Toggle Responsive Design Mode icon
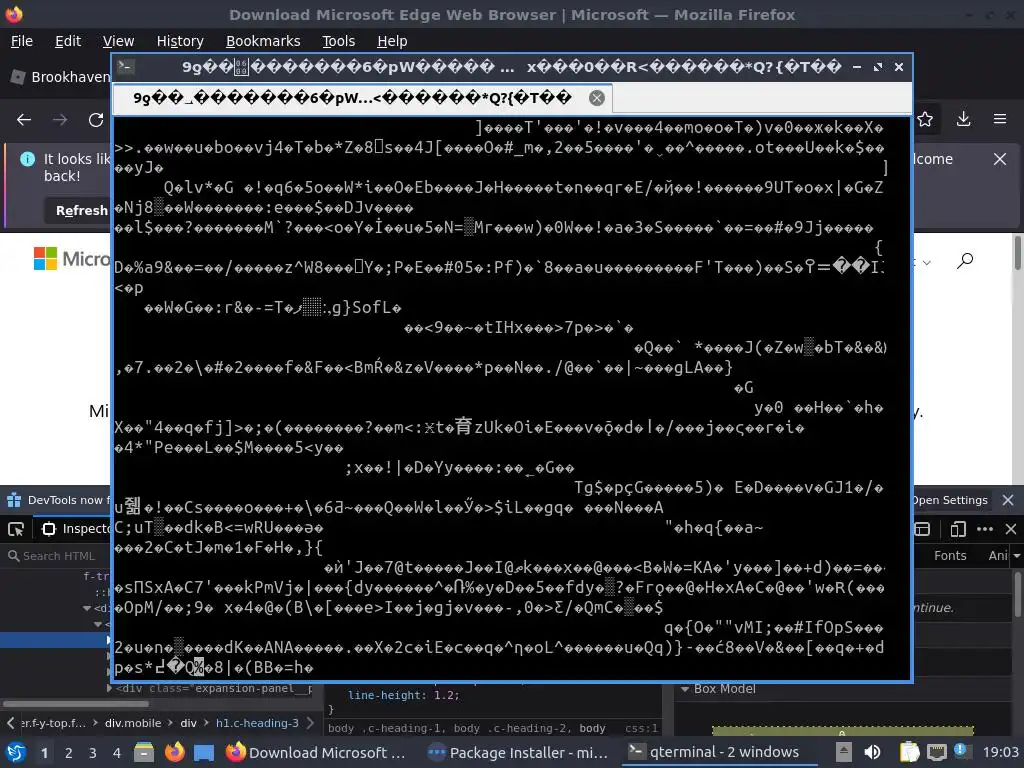1024x768 pixels. coord(957,529)
